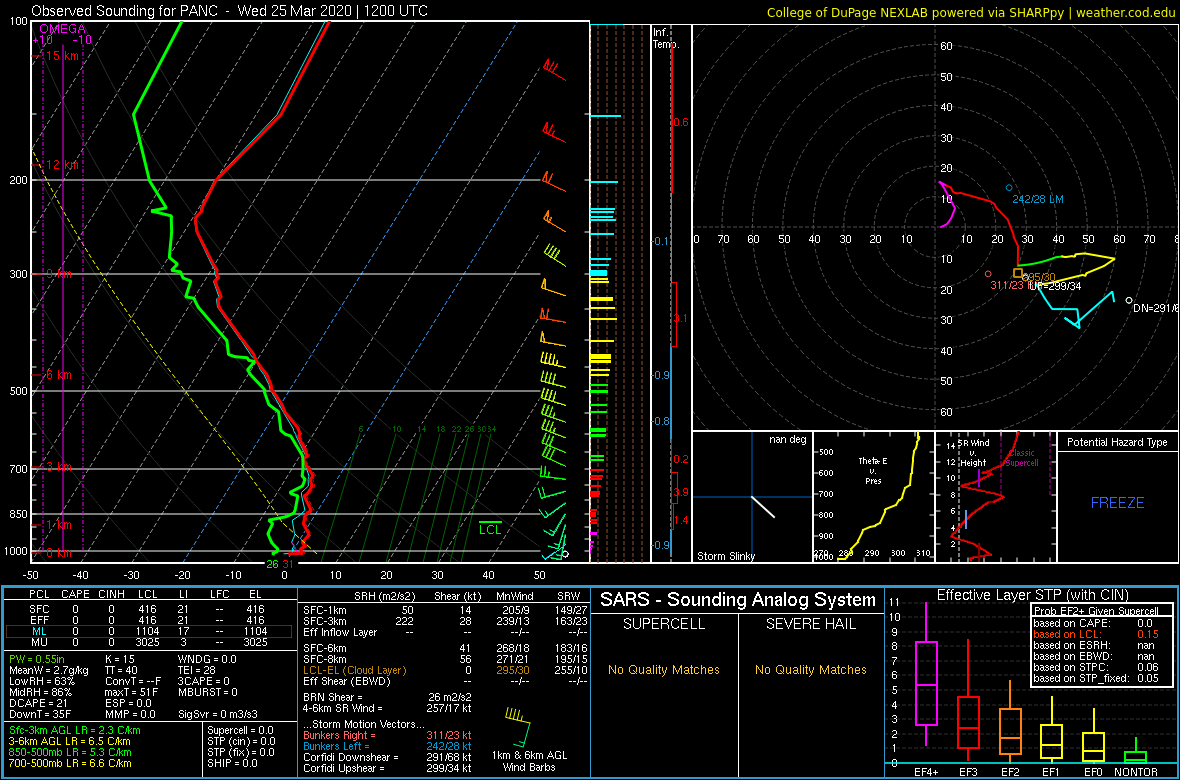Click the LCL-EL (Cloud Layer) row
The height and width of the screenshot is (780, 1180).
444,669
